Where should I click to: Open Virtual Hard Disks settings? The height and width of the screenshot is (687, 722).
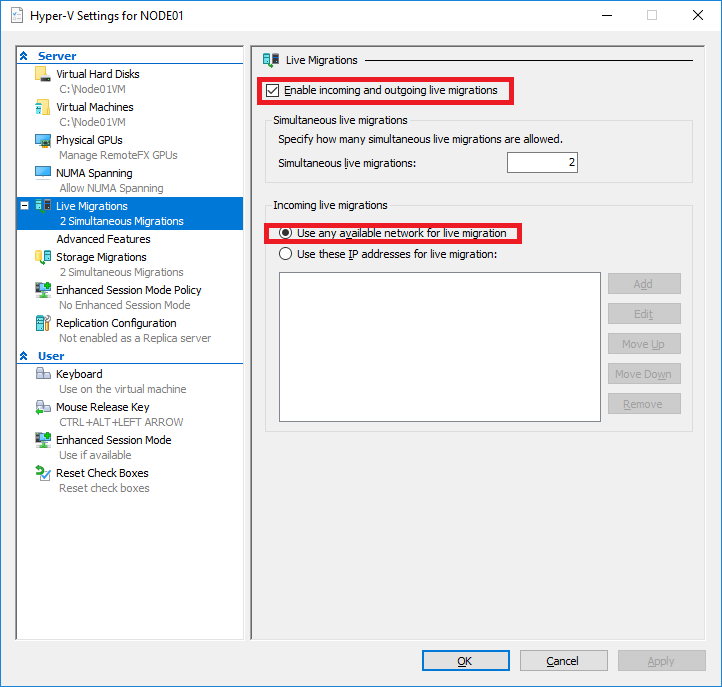(x=98, y=74)
